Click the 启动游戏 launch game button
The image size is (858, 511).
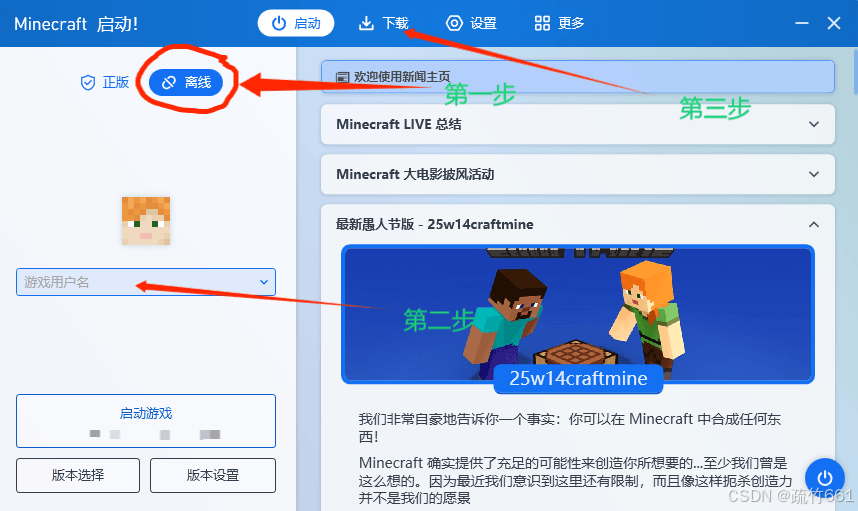coord(146,421)
